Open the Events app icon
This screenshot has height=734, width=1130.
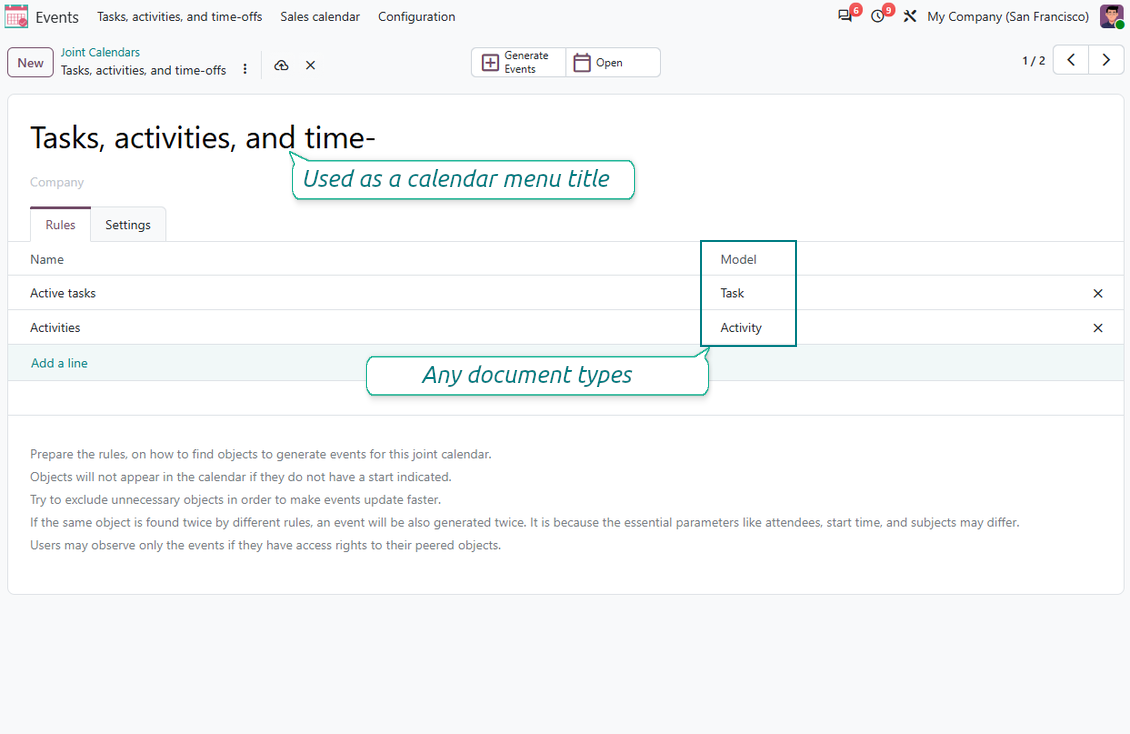coord(16,16)
